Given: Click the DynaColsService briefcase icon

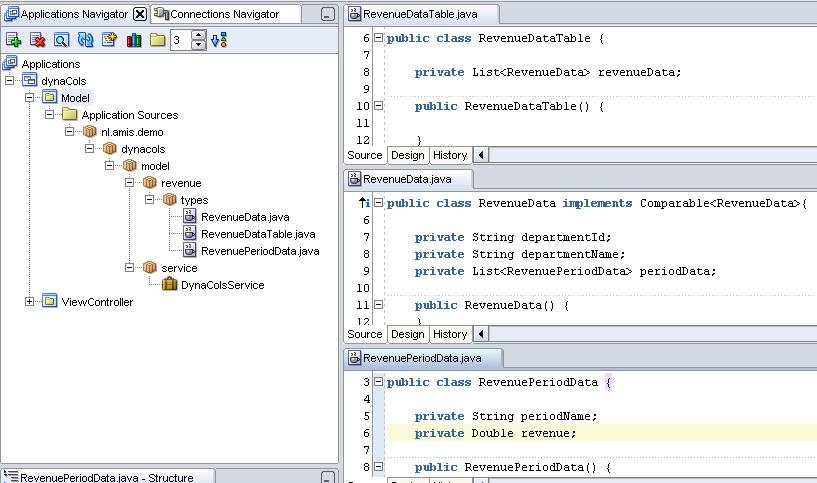Looking at the screenshot, I should coord(170,285).
